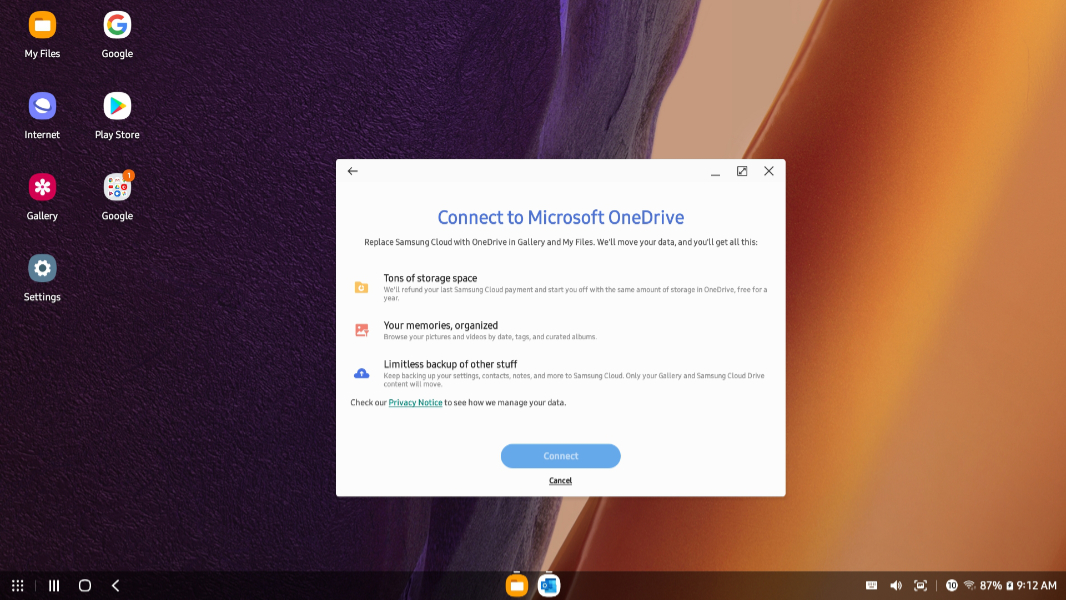
Task: Click the Connect button
Action: pyautogui.click(x=560, y=456)
